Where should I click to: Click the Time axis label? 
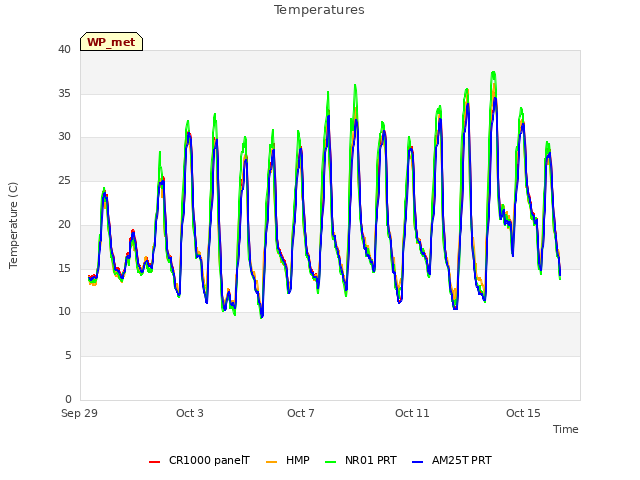tap(566, 429)
